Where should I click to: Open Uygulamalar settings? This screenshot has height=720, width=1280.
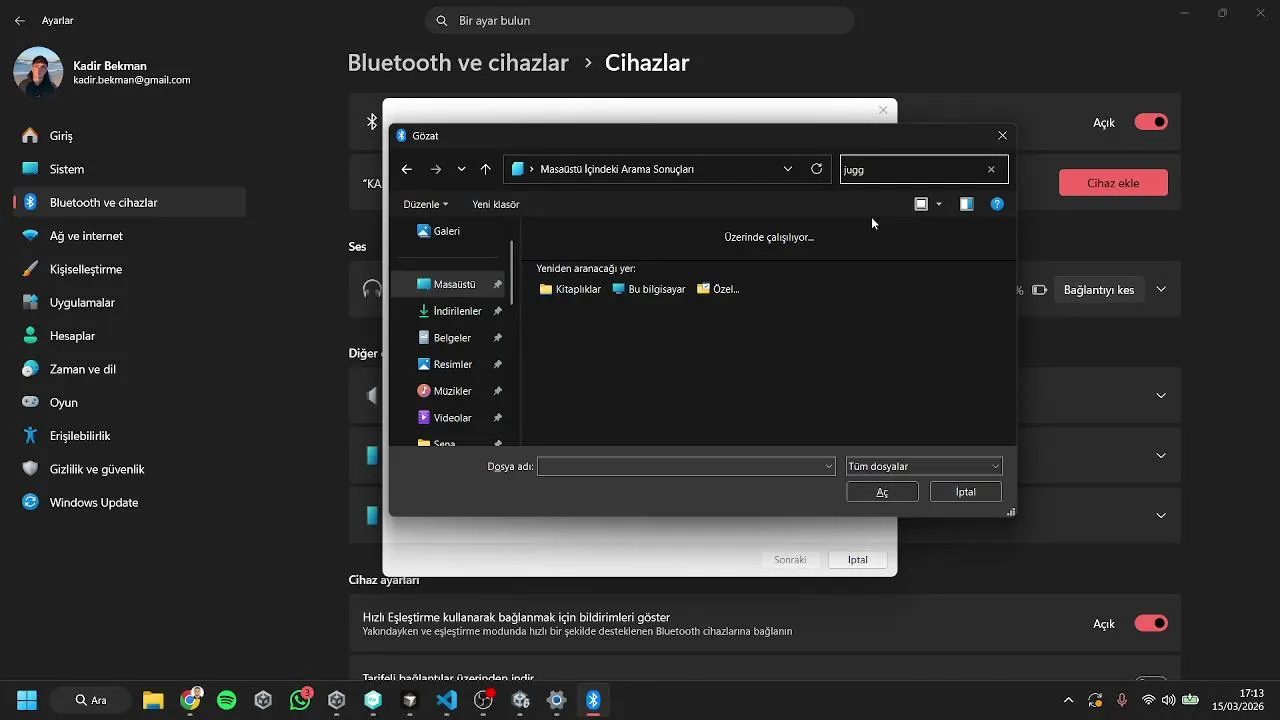129,302
